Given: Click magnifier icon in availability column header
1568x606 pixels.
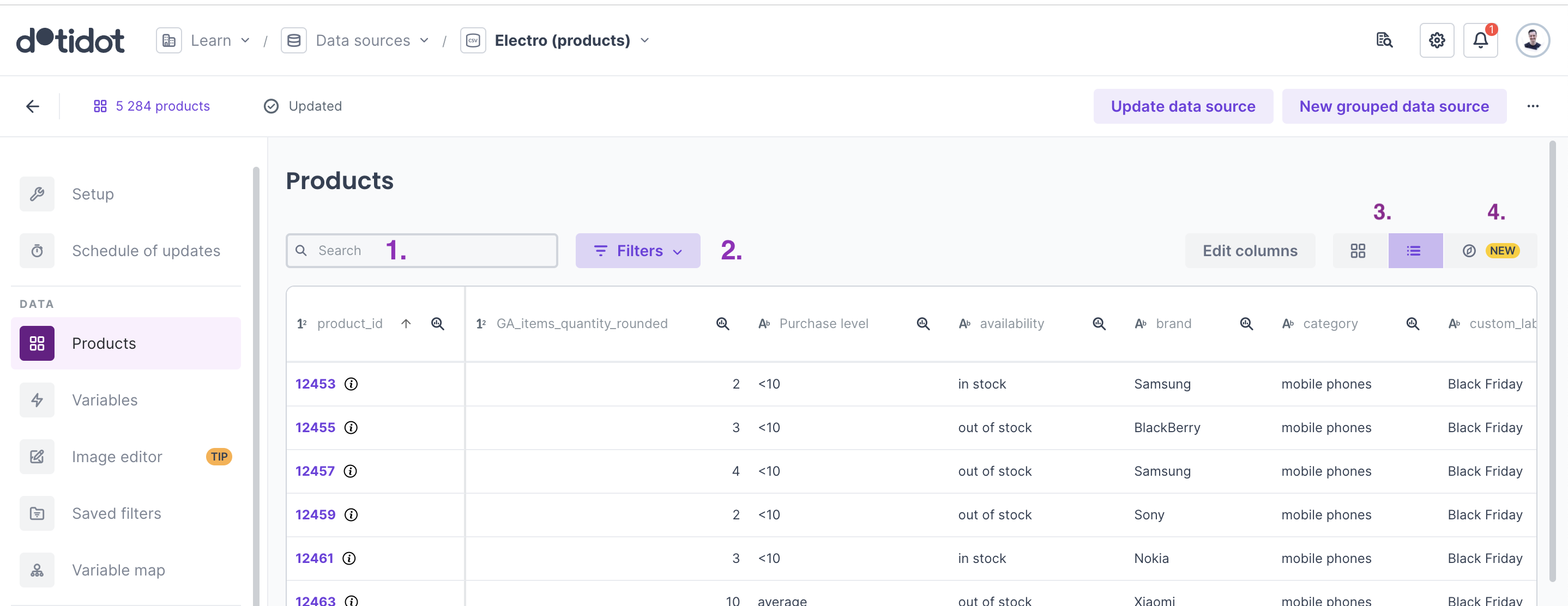Looking at the screenshot, I should 1099,324.
